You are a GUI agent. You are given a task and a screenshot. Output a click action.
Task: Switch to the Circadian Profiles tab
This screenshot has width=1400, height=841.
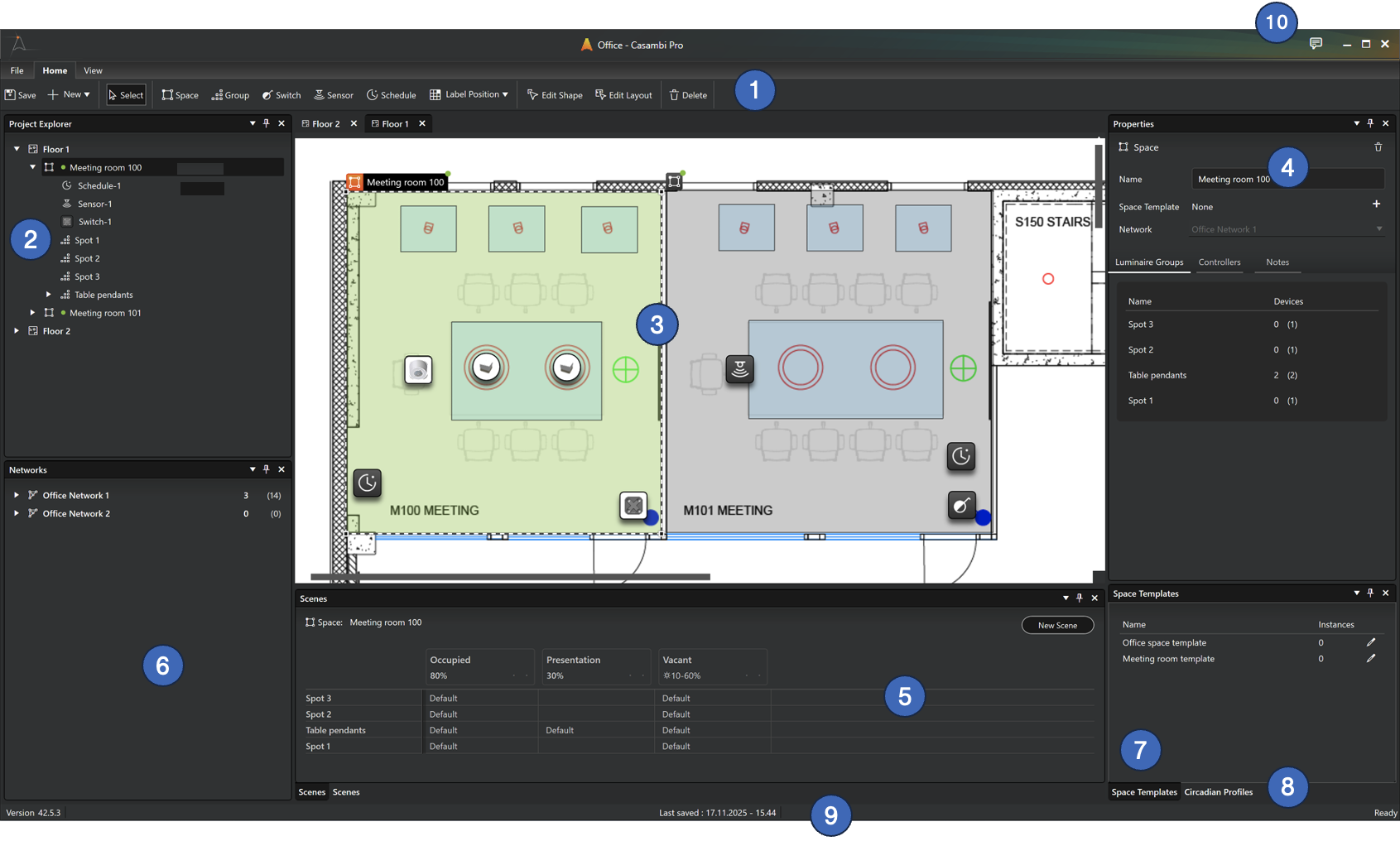[1218, 792]
